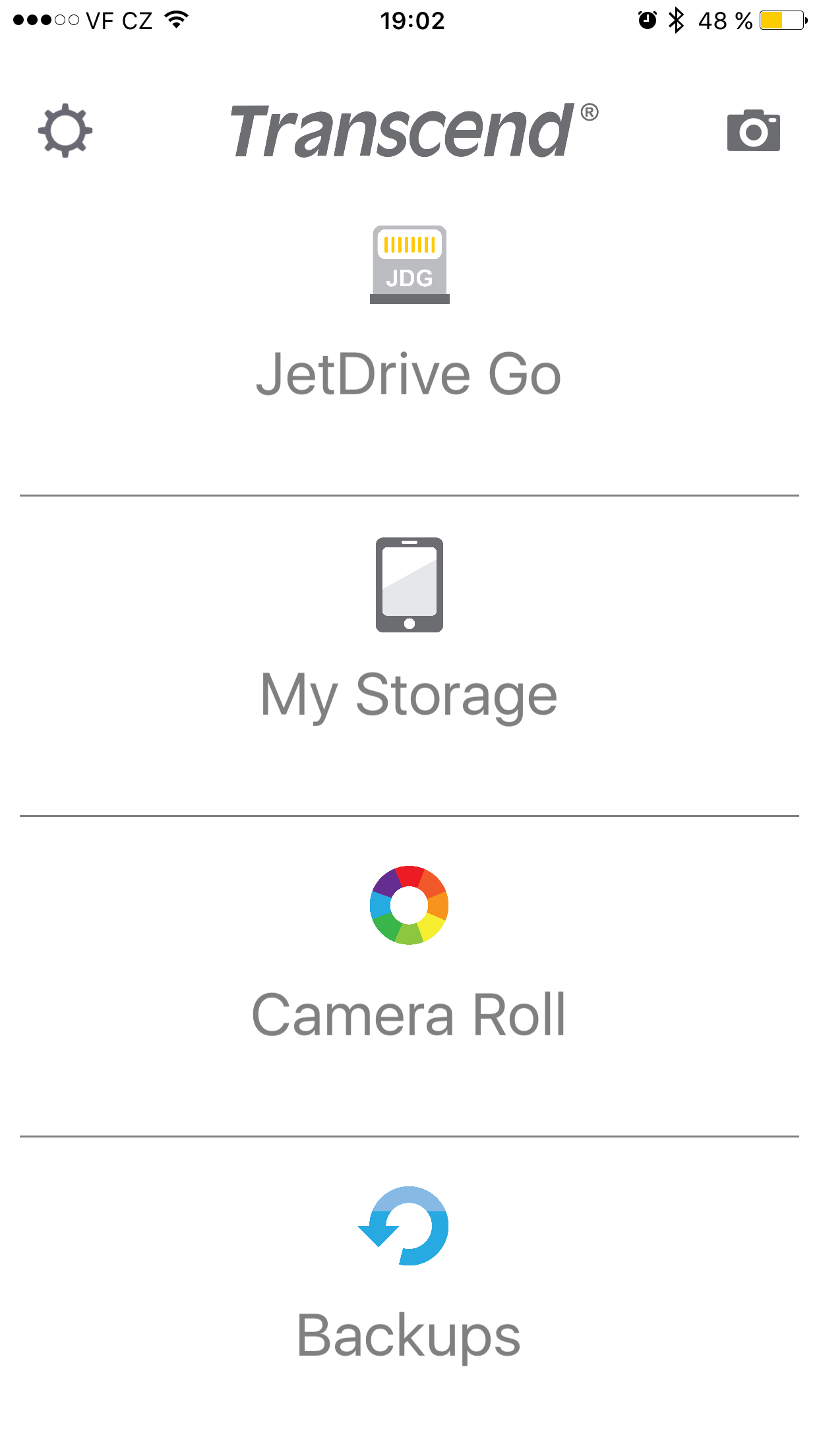The height and width of the screenshot is (1456, 819).
Task: Tap the colorful Camera Roll wheel icon
Action: click(409, 905)
